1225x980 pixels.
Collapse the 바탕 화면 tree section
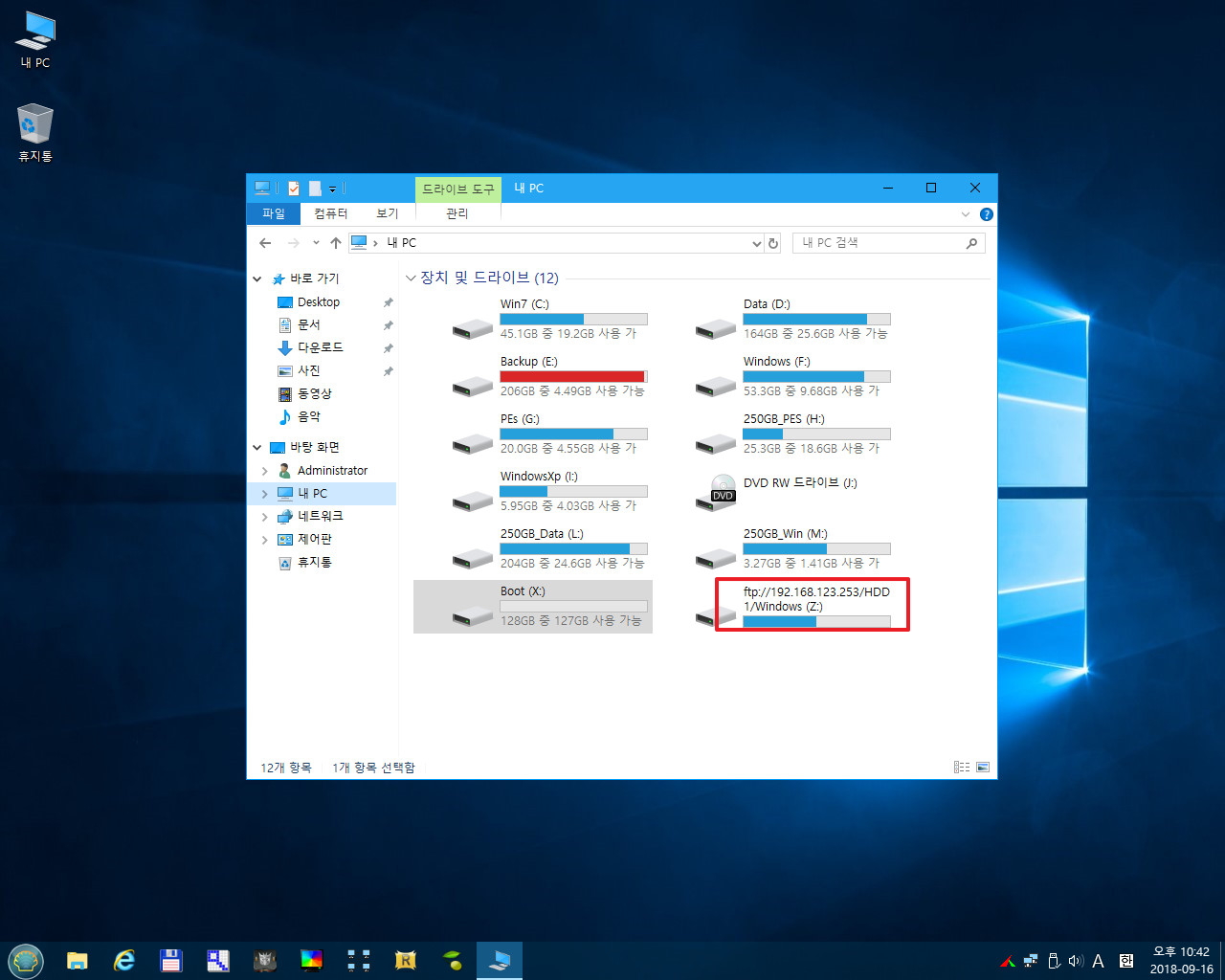click(x=257, y=447)
